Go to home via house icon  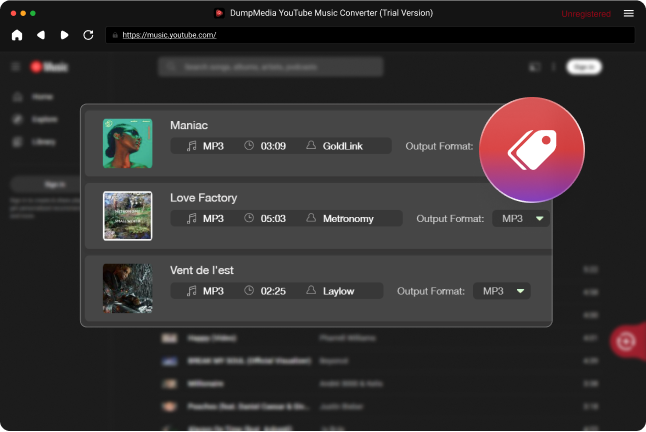[x=17, y=35]
